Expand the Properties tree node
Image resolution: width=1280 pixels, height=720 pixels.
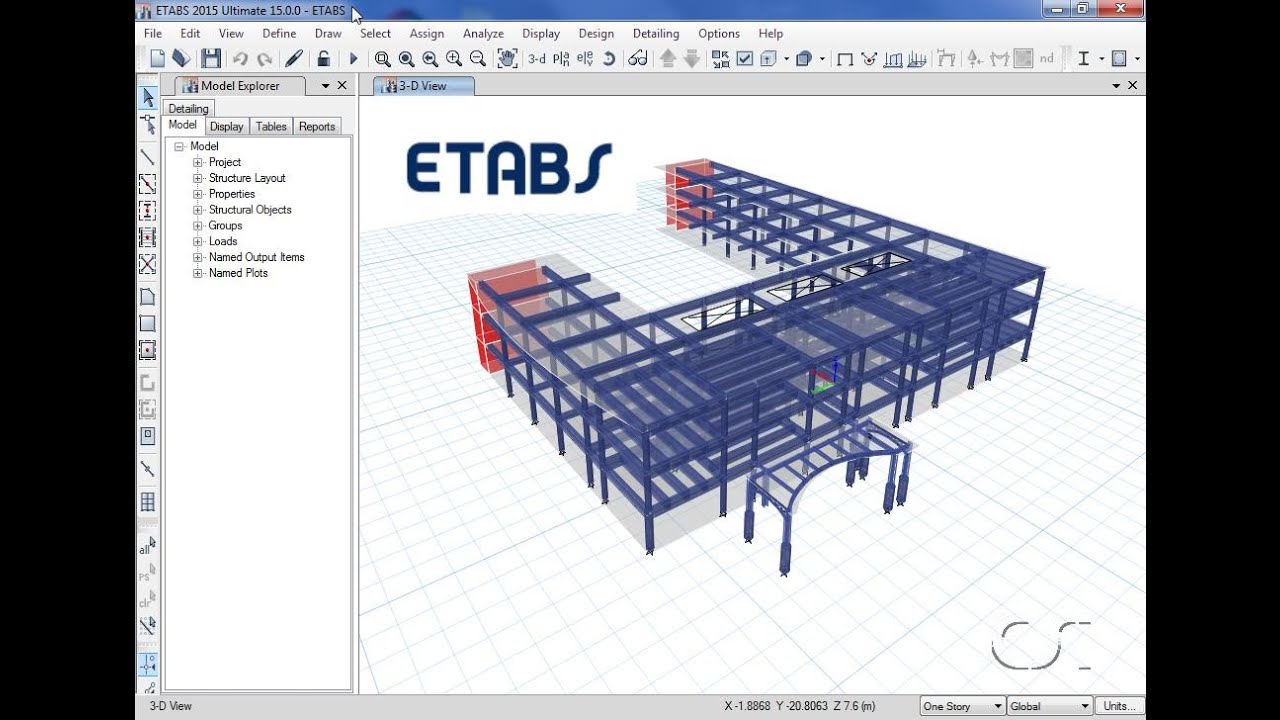(198, 194)
